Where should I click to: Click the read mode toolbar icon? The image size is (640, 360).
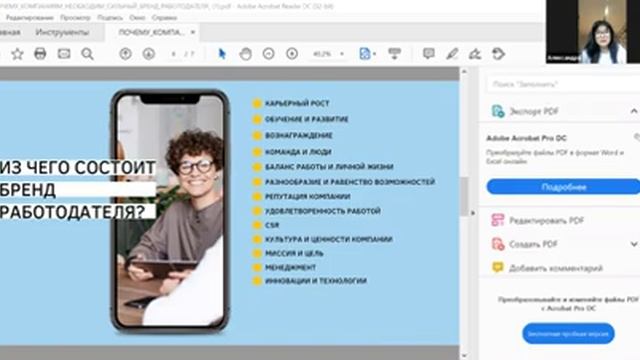[394, 54]
